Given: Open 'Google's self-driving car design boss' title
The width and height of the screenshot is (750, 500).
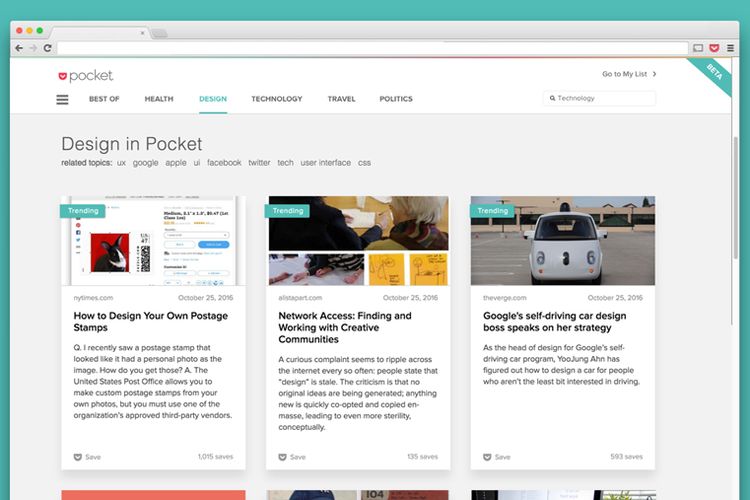Looking at the screenshot, I should click(x=554, y=322).
